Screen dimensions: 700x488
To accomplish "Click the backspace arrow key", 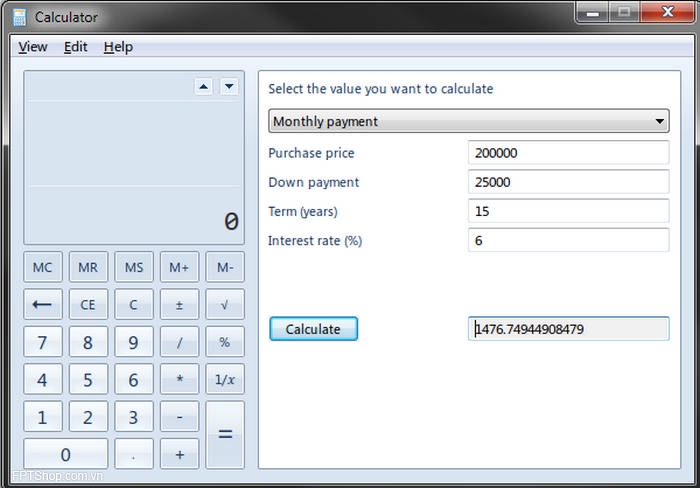I will pos(43,304).
